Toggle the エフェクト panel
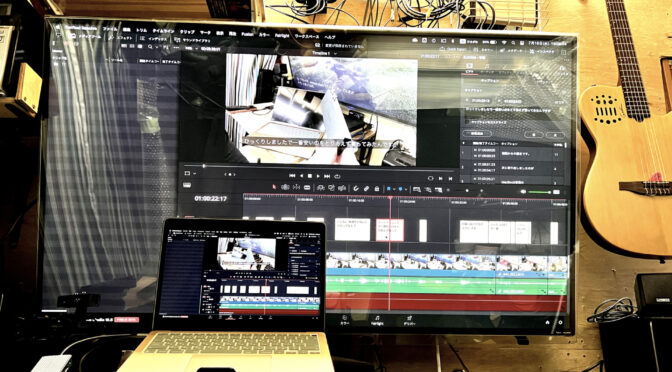 tap(121, 38)
